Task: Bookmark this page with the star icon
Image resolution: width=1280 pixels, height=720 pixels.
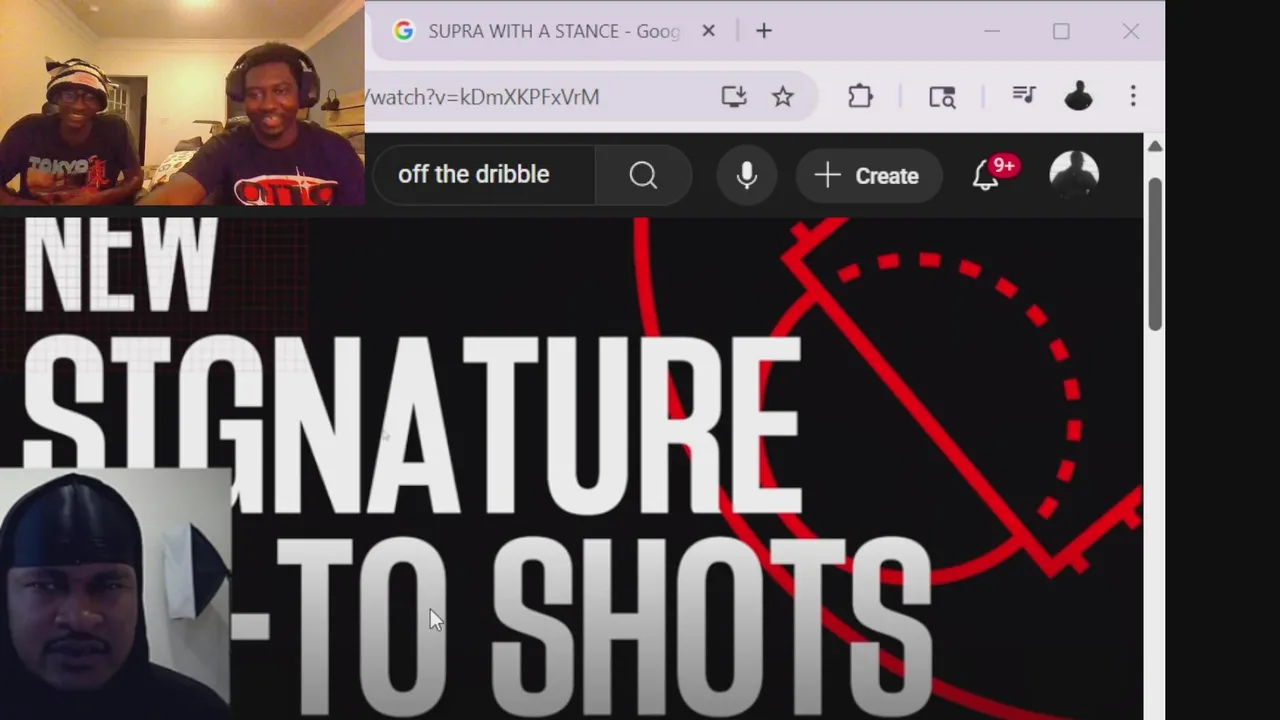Action: 782,96
